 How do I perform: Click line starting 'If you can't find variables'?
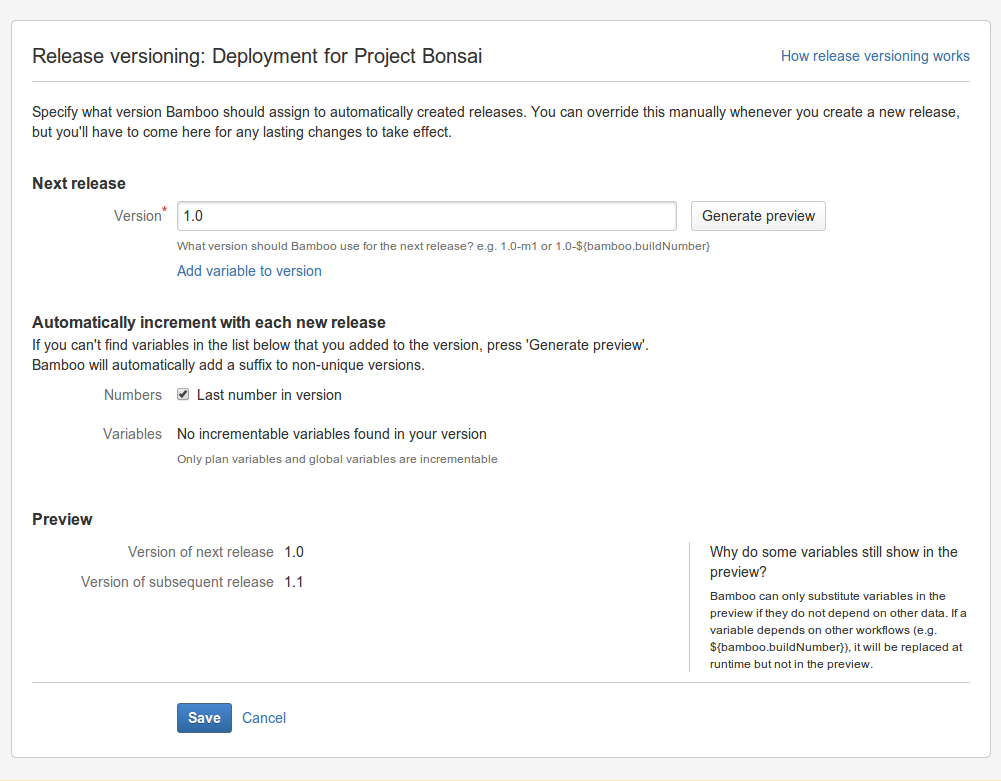click(x=340, y=345)
